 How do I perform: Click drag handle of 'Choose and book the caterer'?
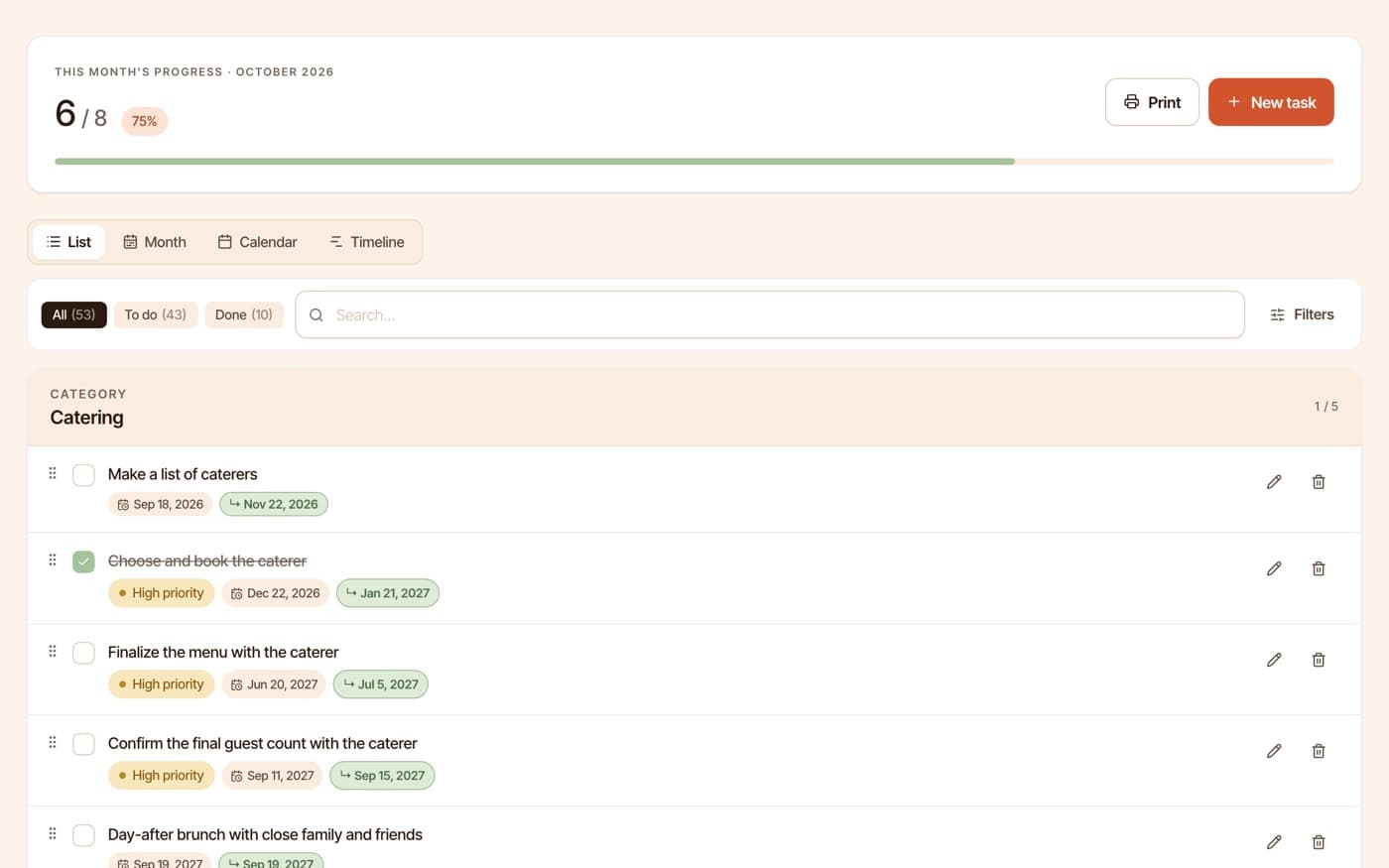coord(53,560)
